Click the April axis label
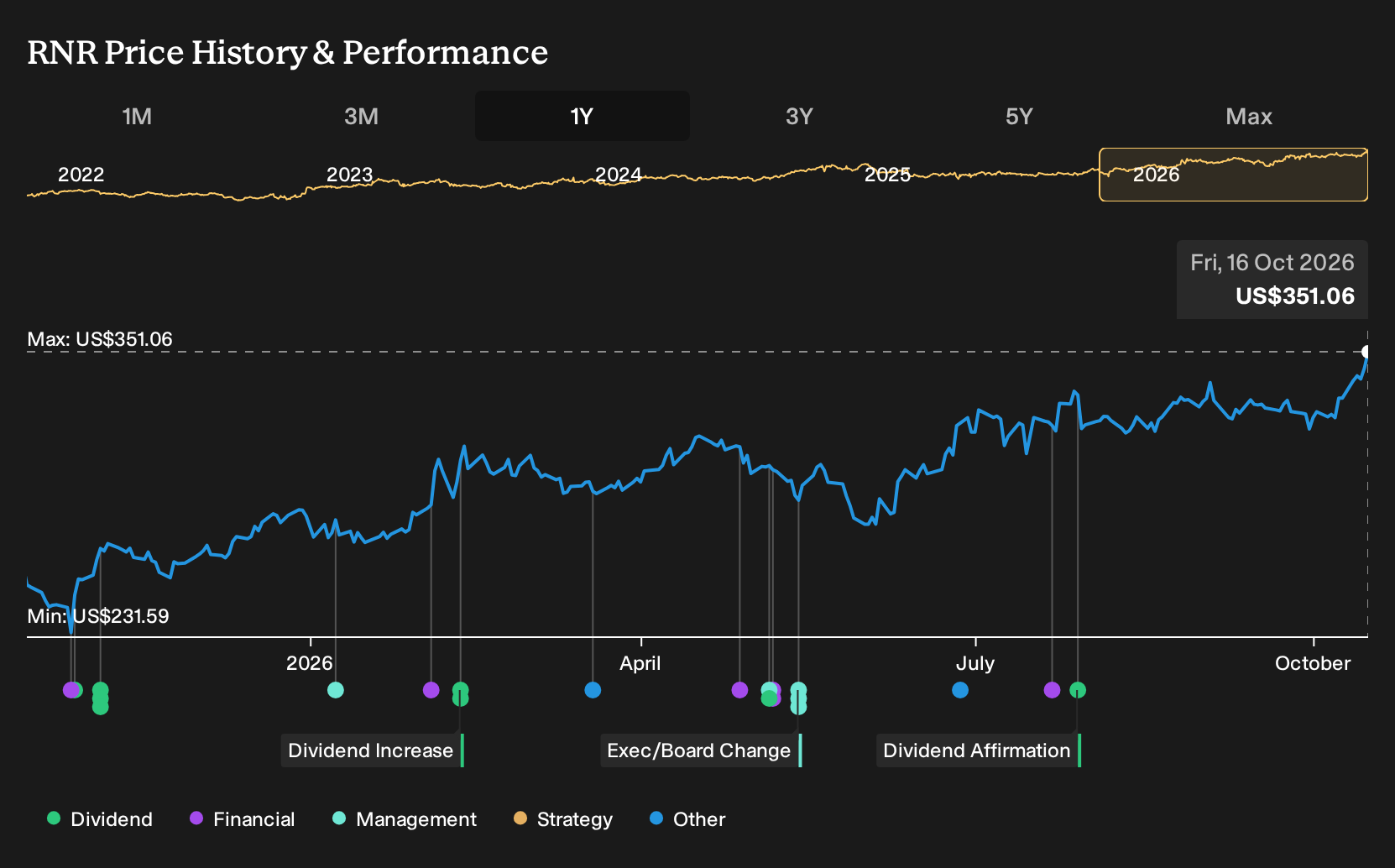The width and height of the screenshot is (1395, 868). [x=640, y=663]
